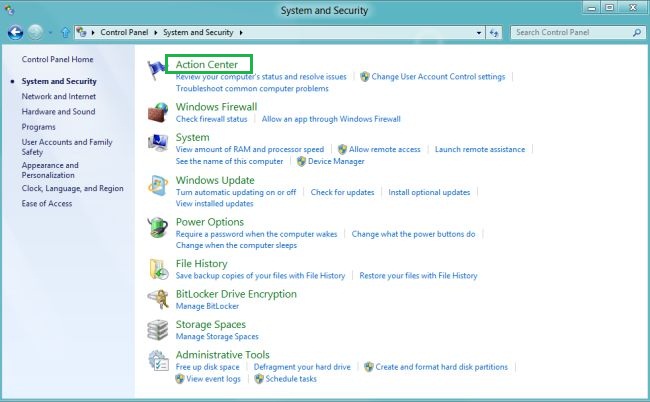Click Check for updates
The width and height of the screenshot is (650, 402).
pos(342,192)
